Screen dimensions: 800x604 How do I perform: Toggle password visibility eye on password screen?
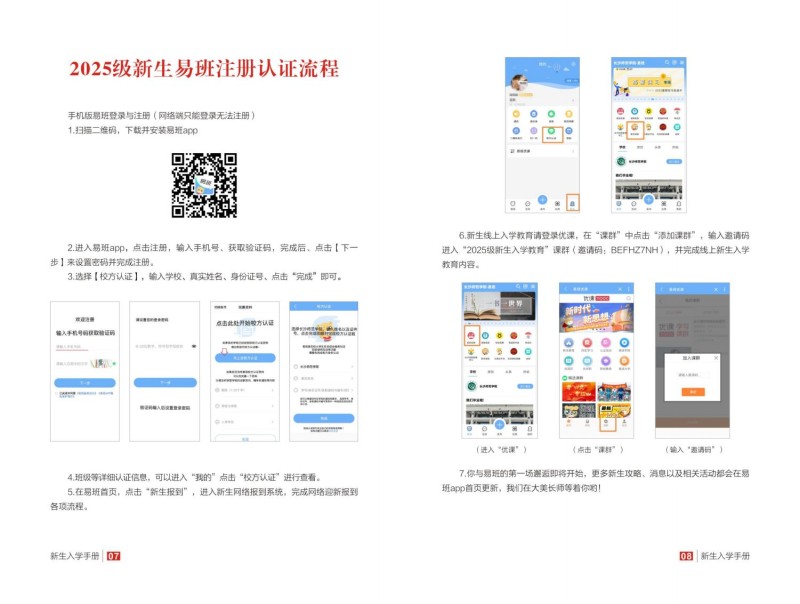pos(192,347)
